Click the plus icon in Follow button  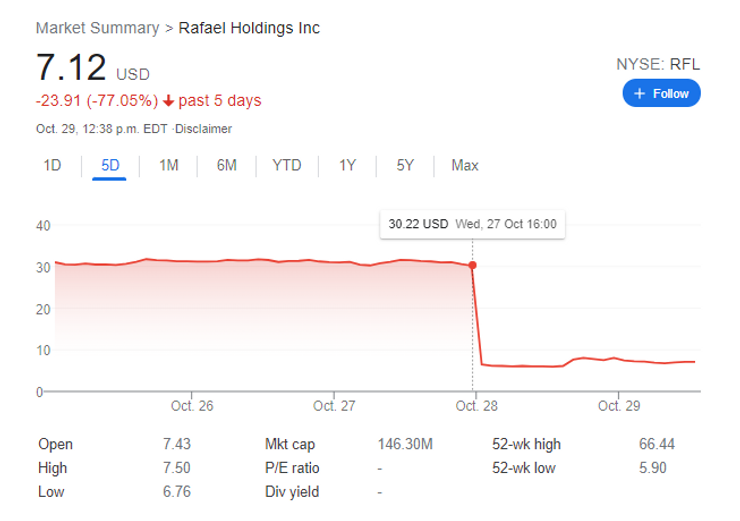[x=640, y=93]
